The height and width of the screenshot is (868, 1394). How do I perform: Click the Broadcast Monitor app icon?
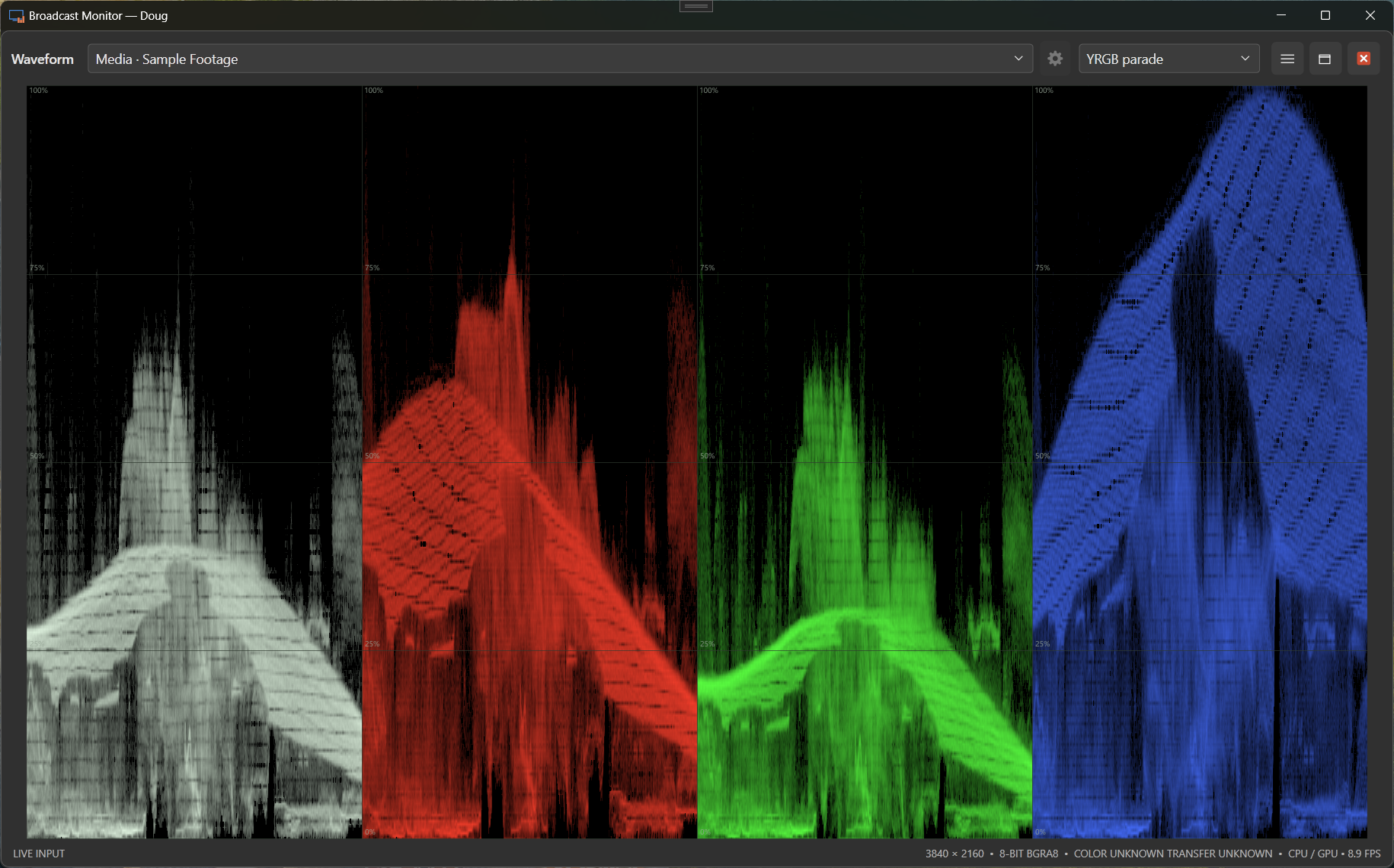pyautogui.click(x=16, y=16)
